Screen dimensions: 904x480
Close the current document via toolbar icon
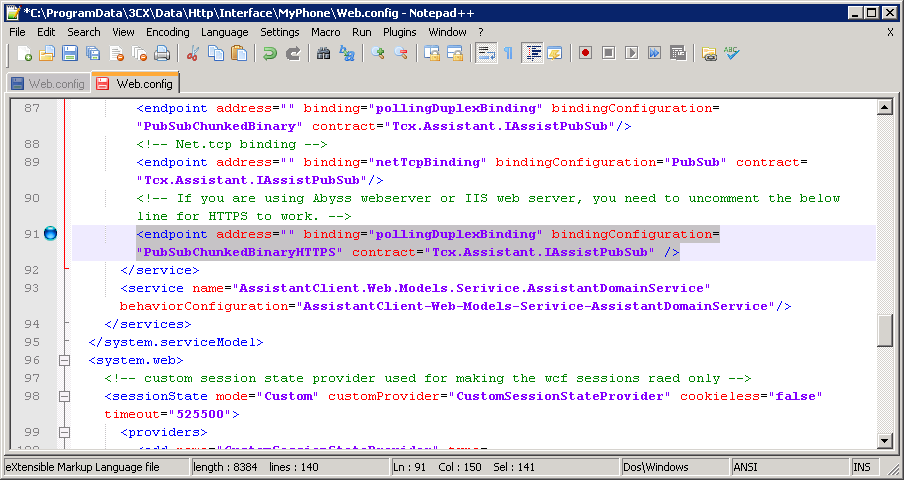click(x=116, y=54)
